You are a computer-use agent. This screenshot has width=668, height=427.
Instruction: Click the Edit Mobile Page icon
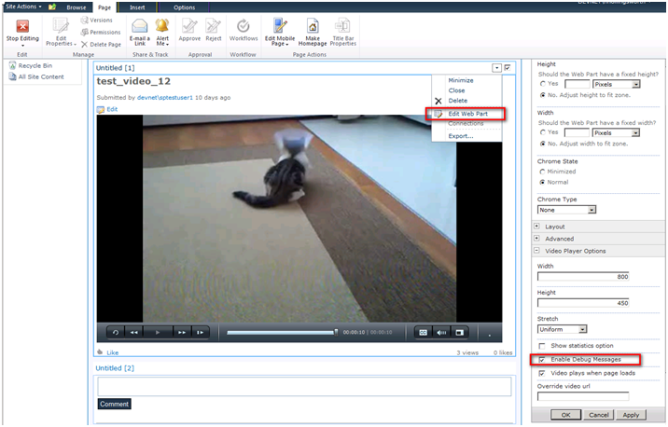pyautogui.click(x=281, y=27)
